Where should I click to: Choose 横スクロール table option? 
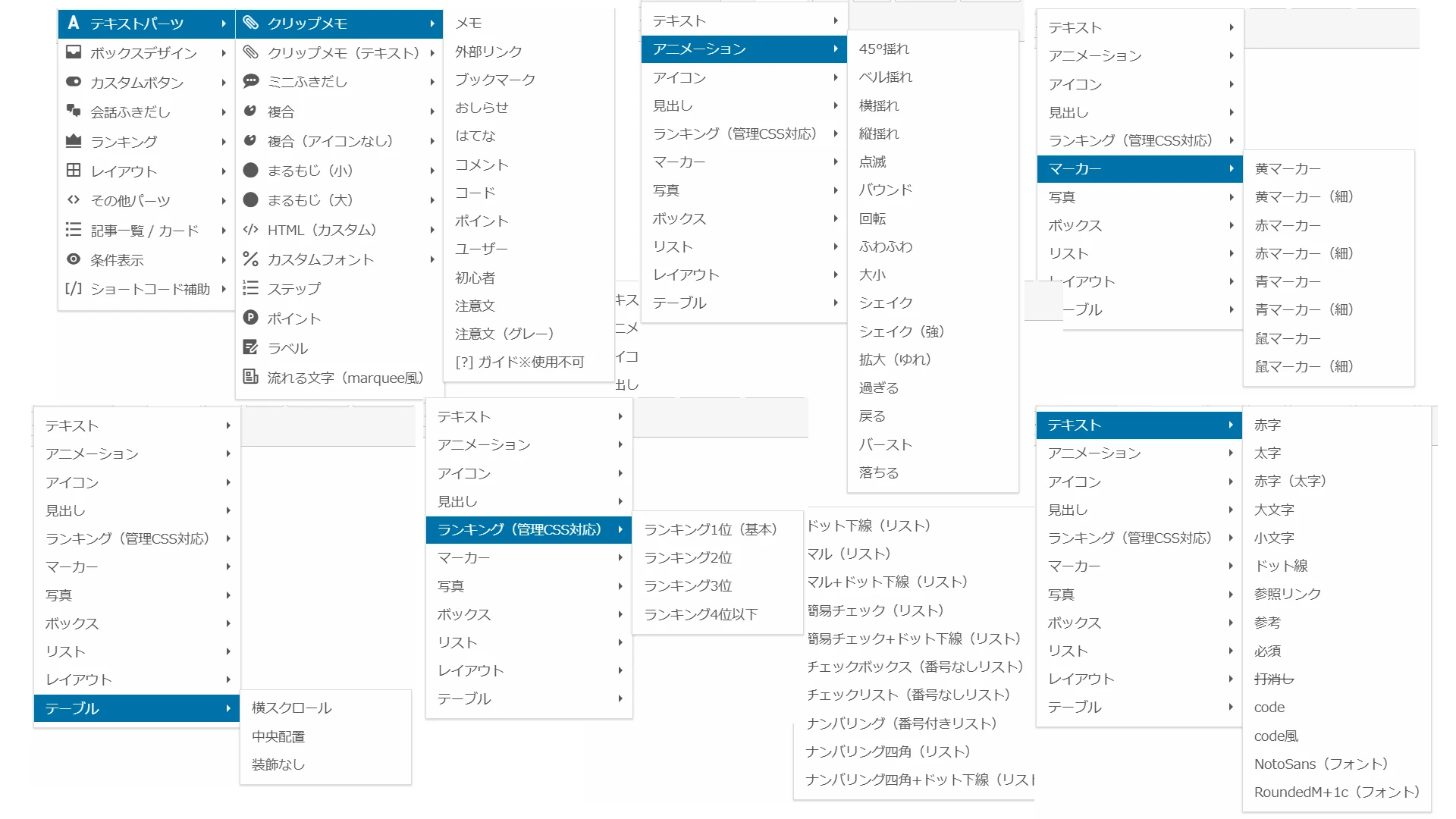point(292,708)
